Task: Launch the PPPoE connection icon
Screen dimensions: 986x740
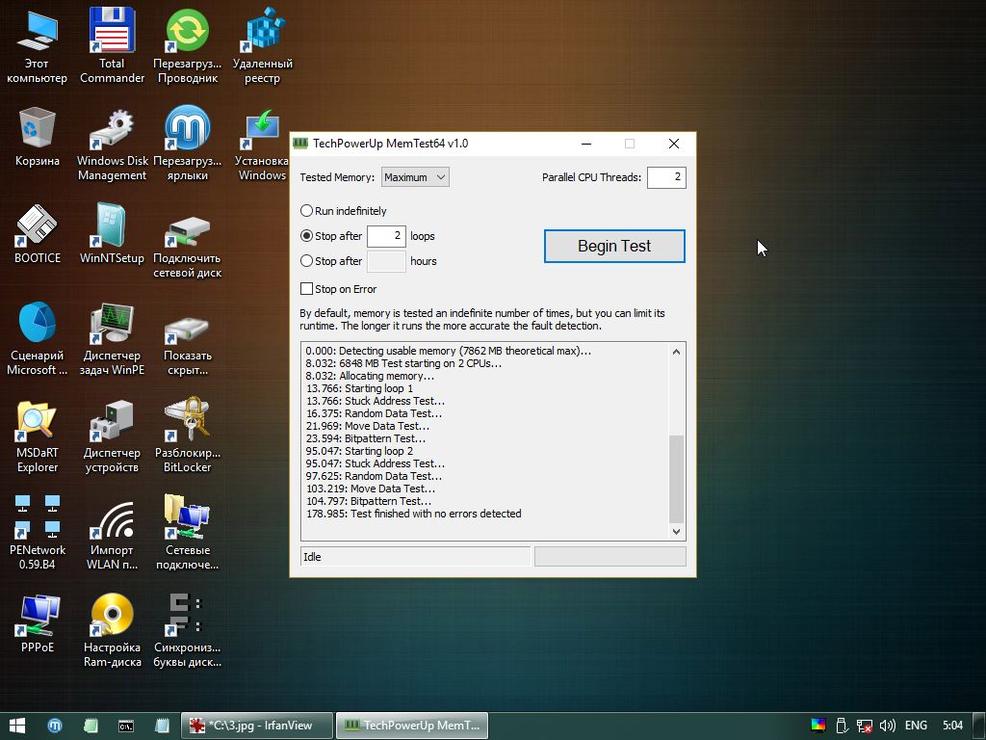Action: point(37,622)
